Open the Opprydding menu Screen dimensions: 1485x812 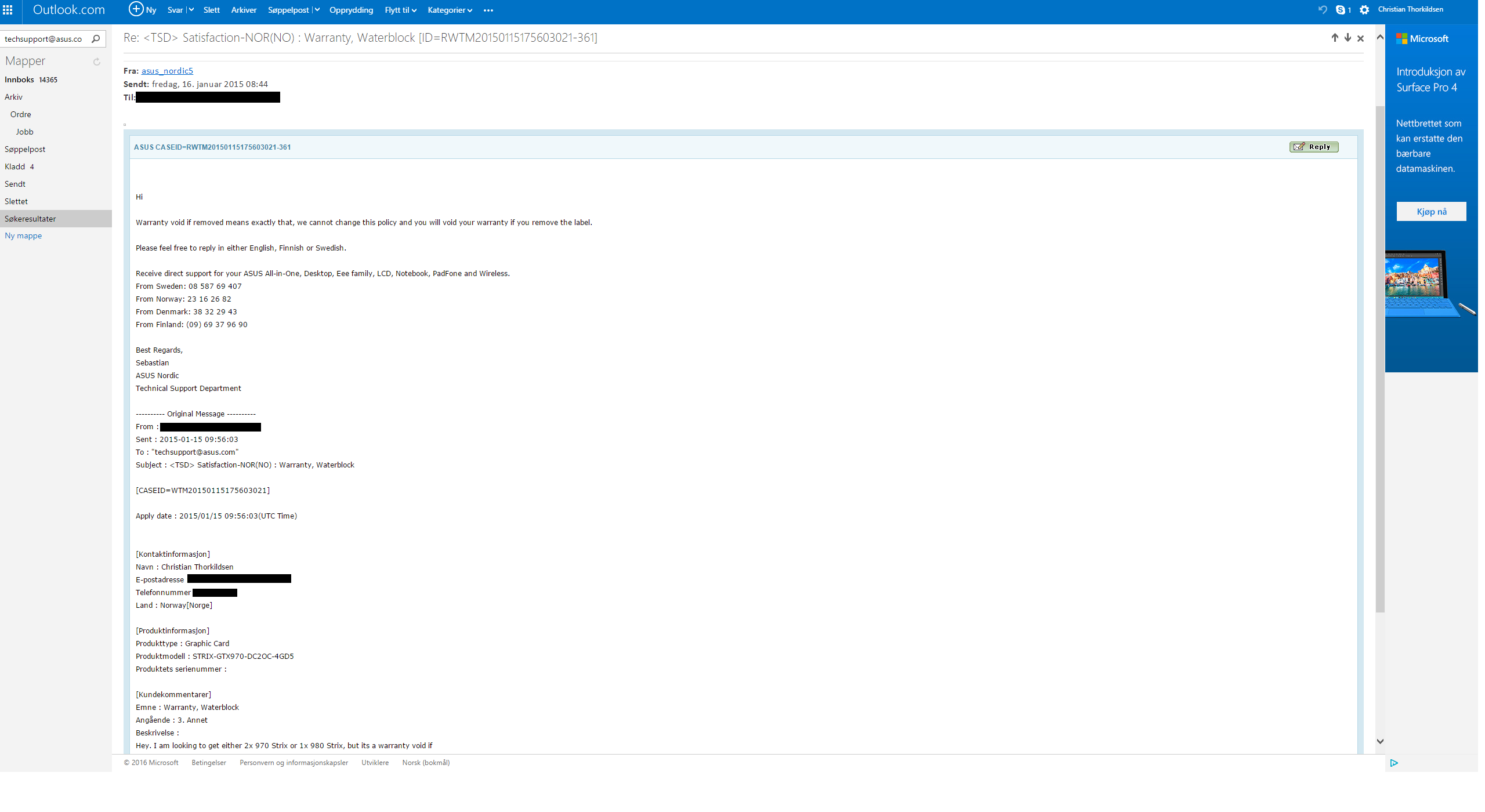point(351,10)
